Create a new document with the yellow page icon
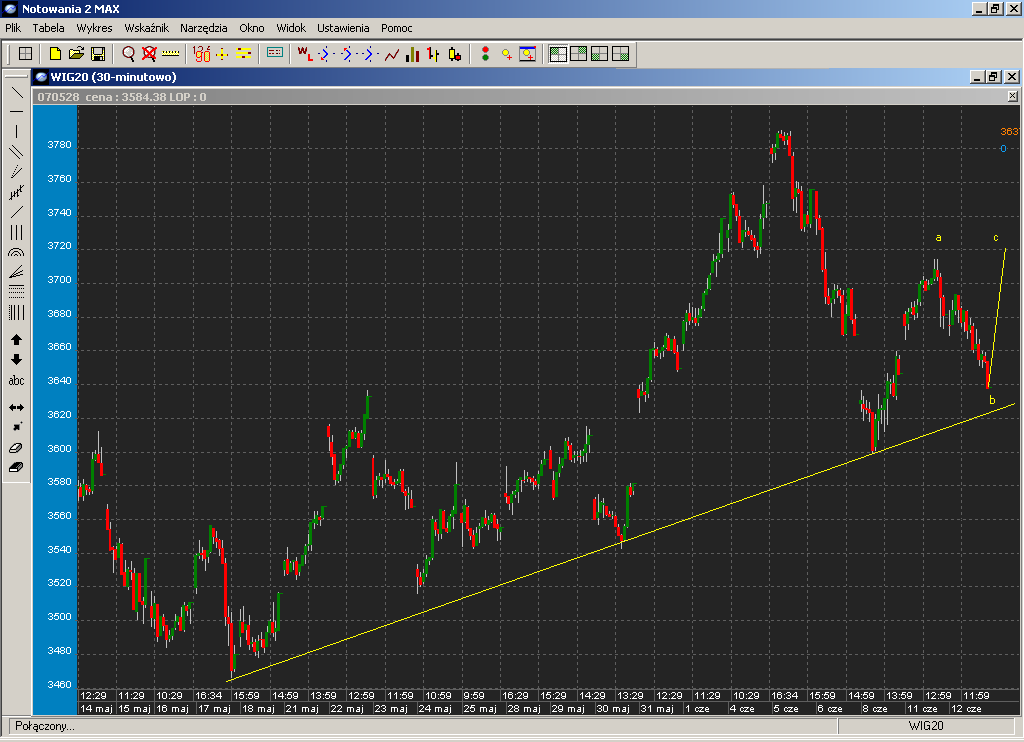The image size is (1024, 742). click(56, 54)
